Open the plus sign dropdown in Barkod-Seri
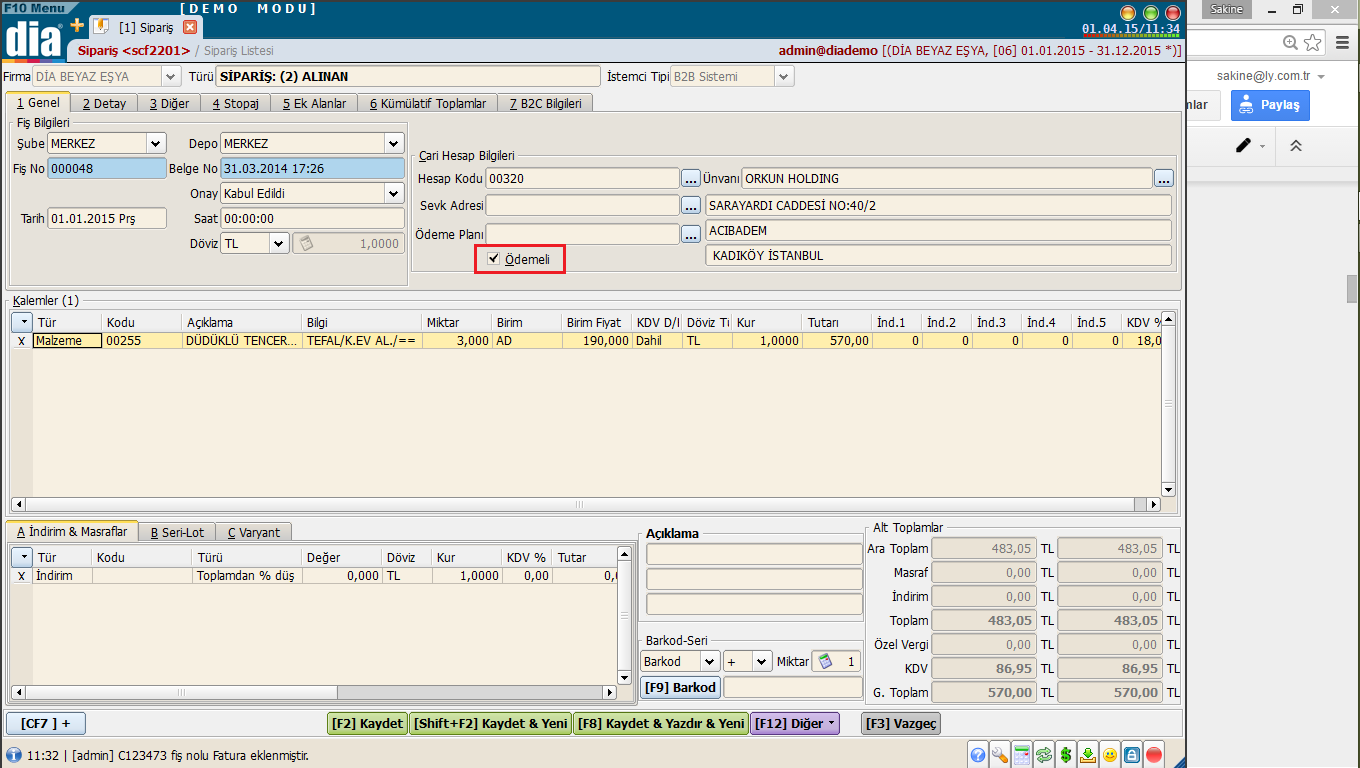1360x768 pixels. point(762,661)
